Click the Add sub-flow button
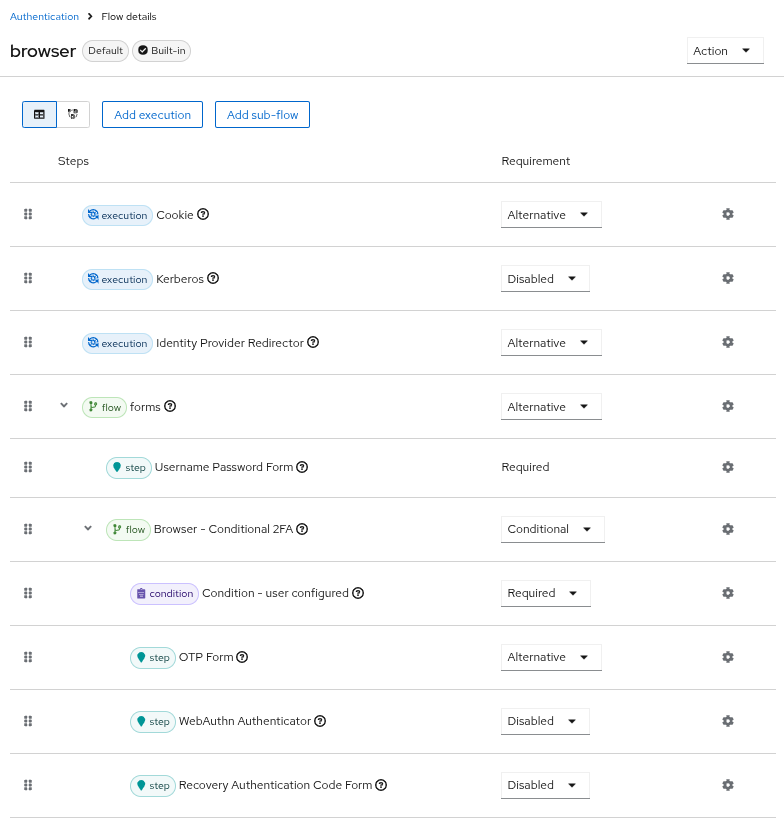 pos(262,114)
